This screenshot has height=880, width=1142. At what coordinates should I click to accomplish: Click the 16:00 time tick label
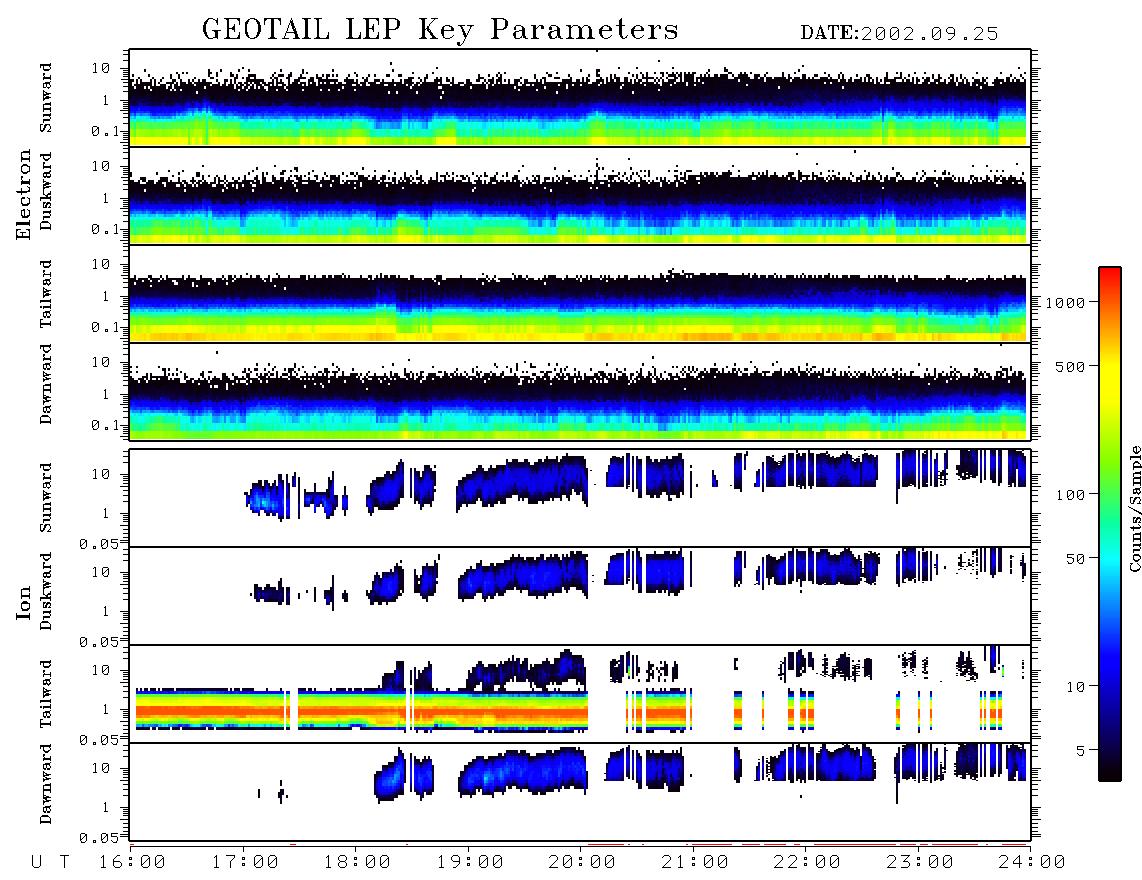click(132, 863)
